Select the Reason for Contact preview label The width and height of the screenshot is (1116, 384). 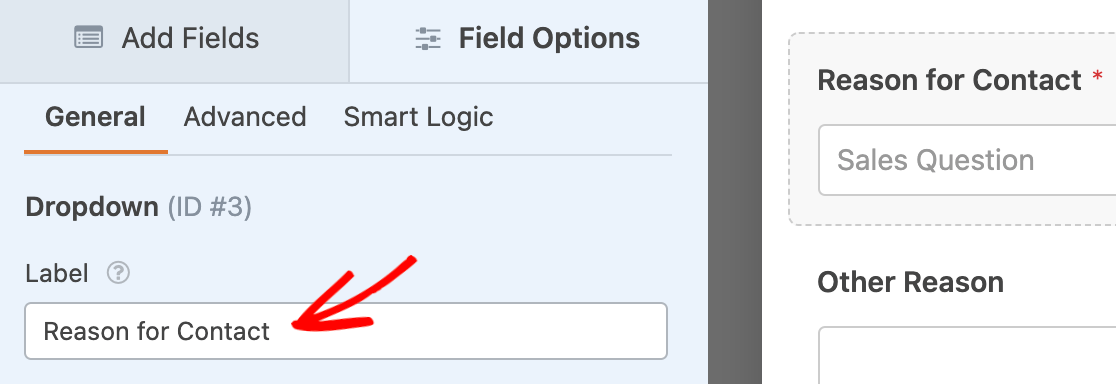(949, 80)
